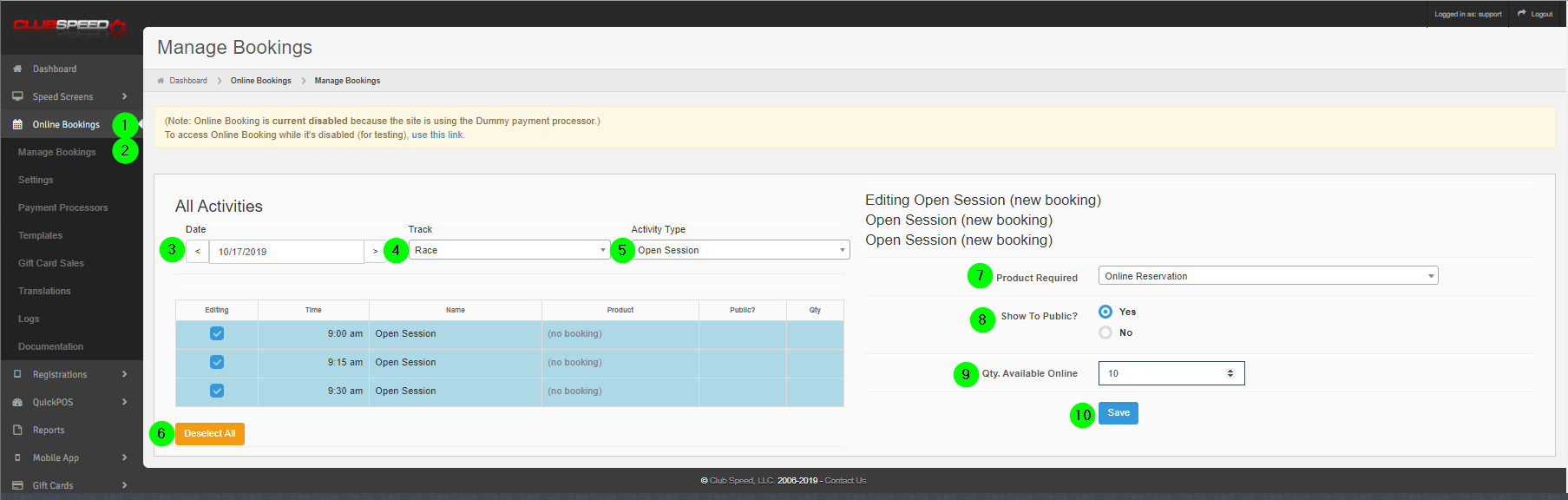Select No for Show To Public

click(x=1105, y=332)
